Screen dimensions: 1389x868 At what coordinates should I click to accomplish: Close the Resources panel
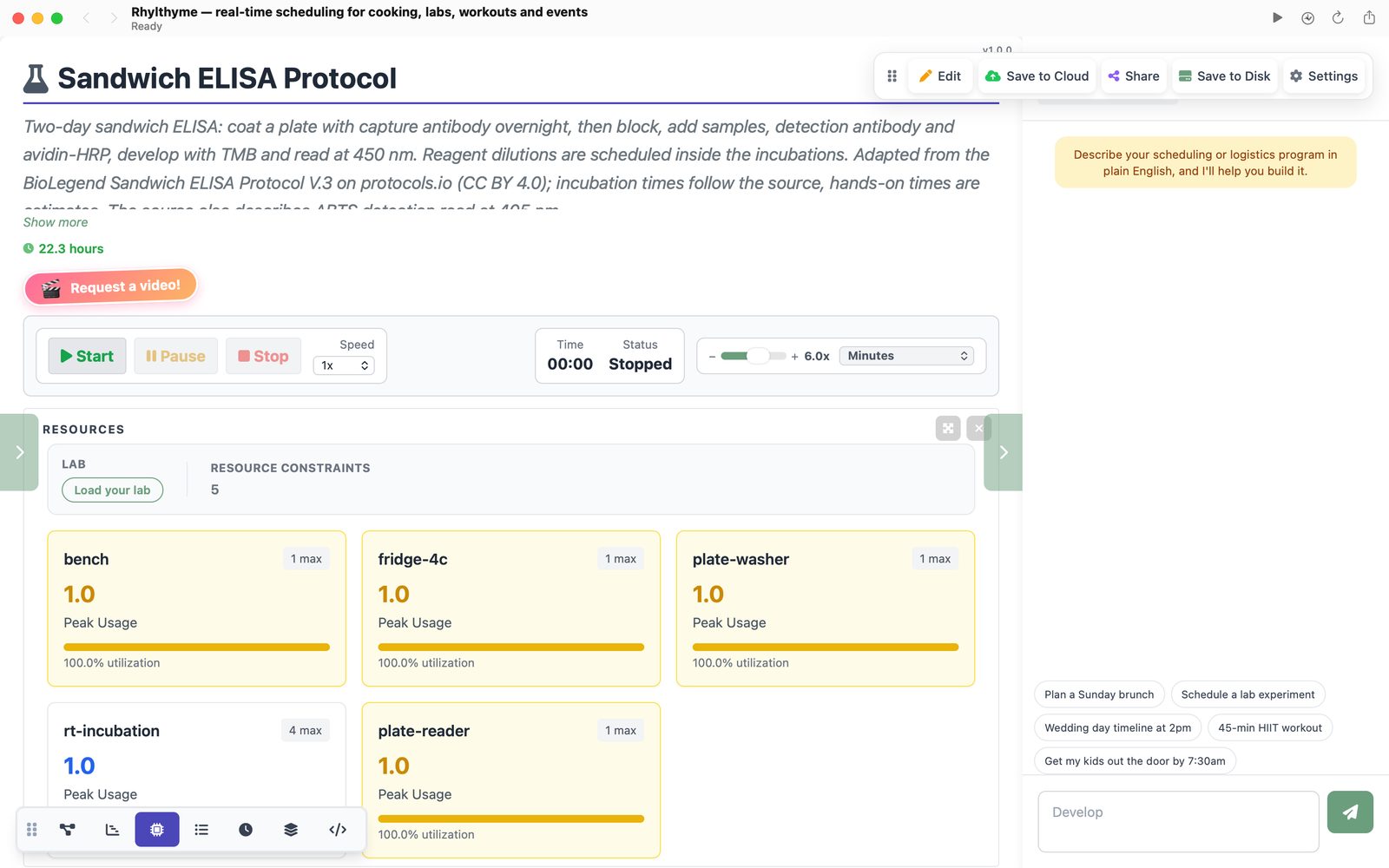click(x=978, y=428)
